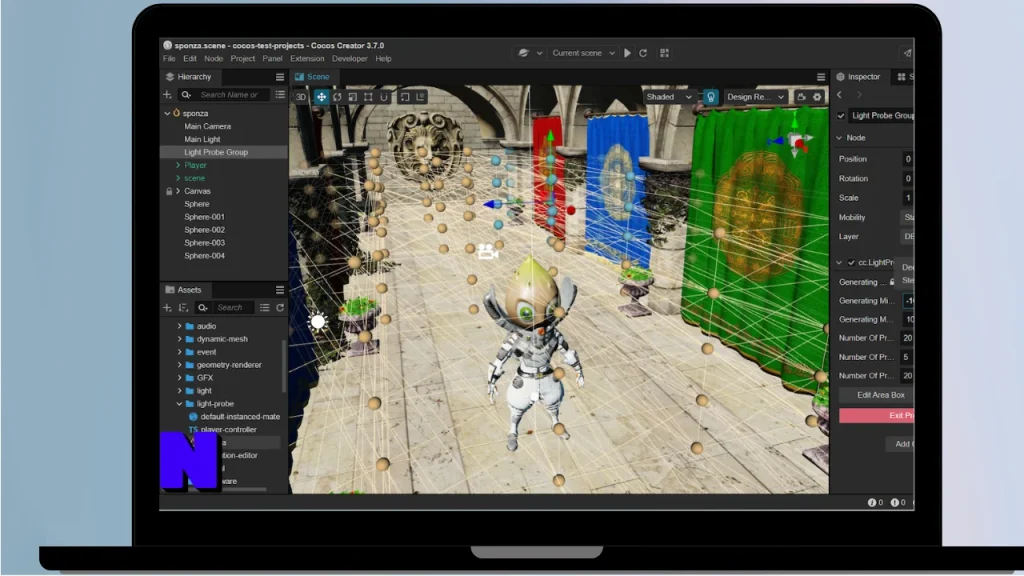Viewport: 1024px width, 576px height.
Task: Open Assets panel hamburger menu
Action: coord(280,290)
